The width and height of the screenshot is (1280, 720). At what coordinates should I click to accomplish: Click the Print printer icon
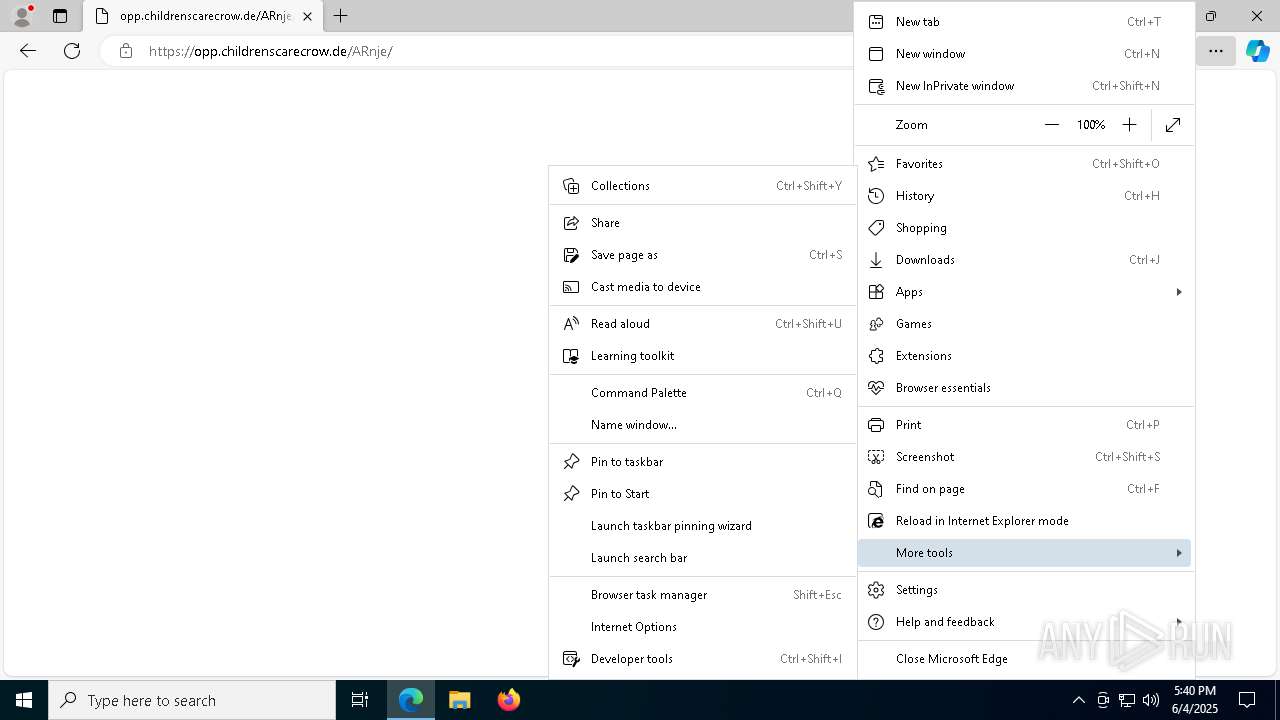(x=876, y=425)
